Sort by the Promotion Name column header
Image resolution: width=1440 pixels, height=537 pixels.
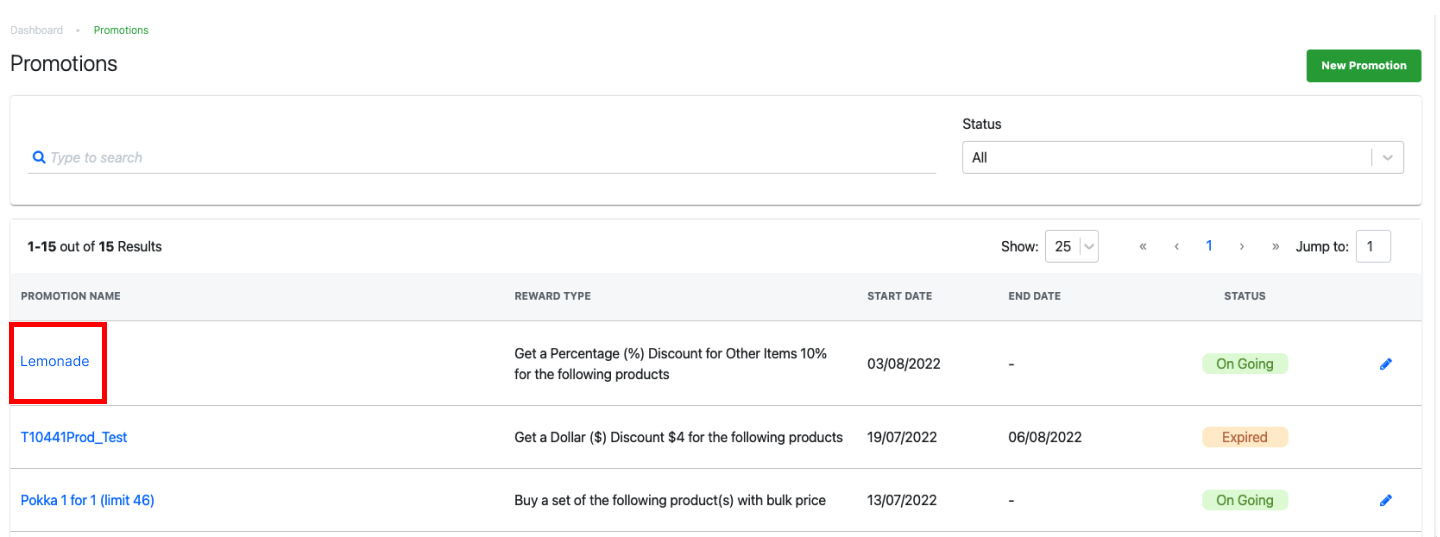pos(70,296)
